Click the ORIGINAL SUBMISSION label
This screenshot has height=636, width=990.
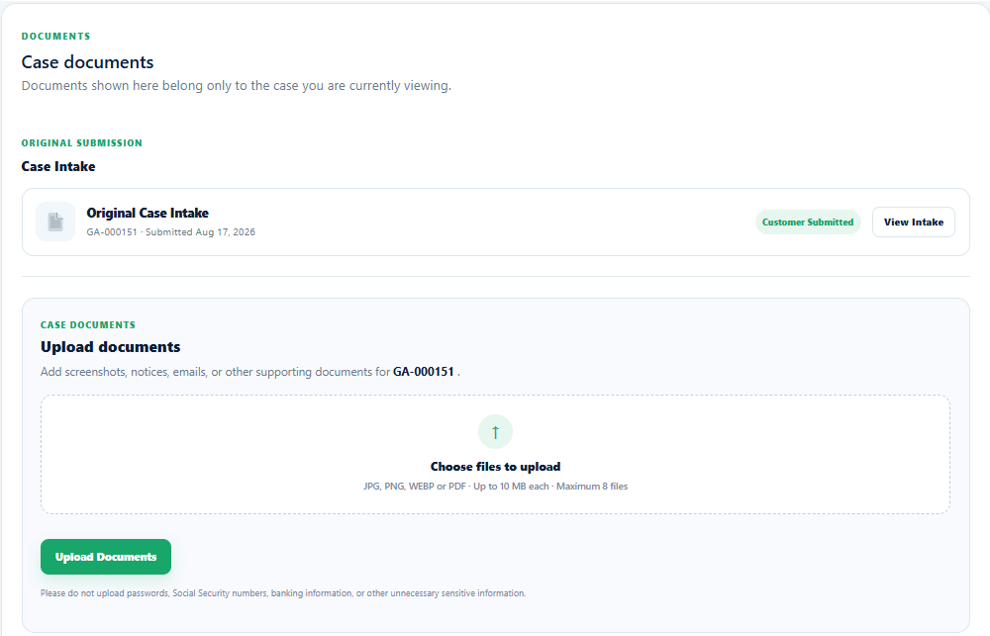[82, 143]
